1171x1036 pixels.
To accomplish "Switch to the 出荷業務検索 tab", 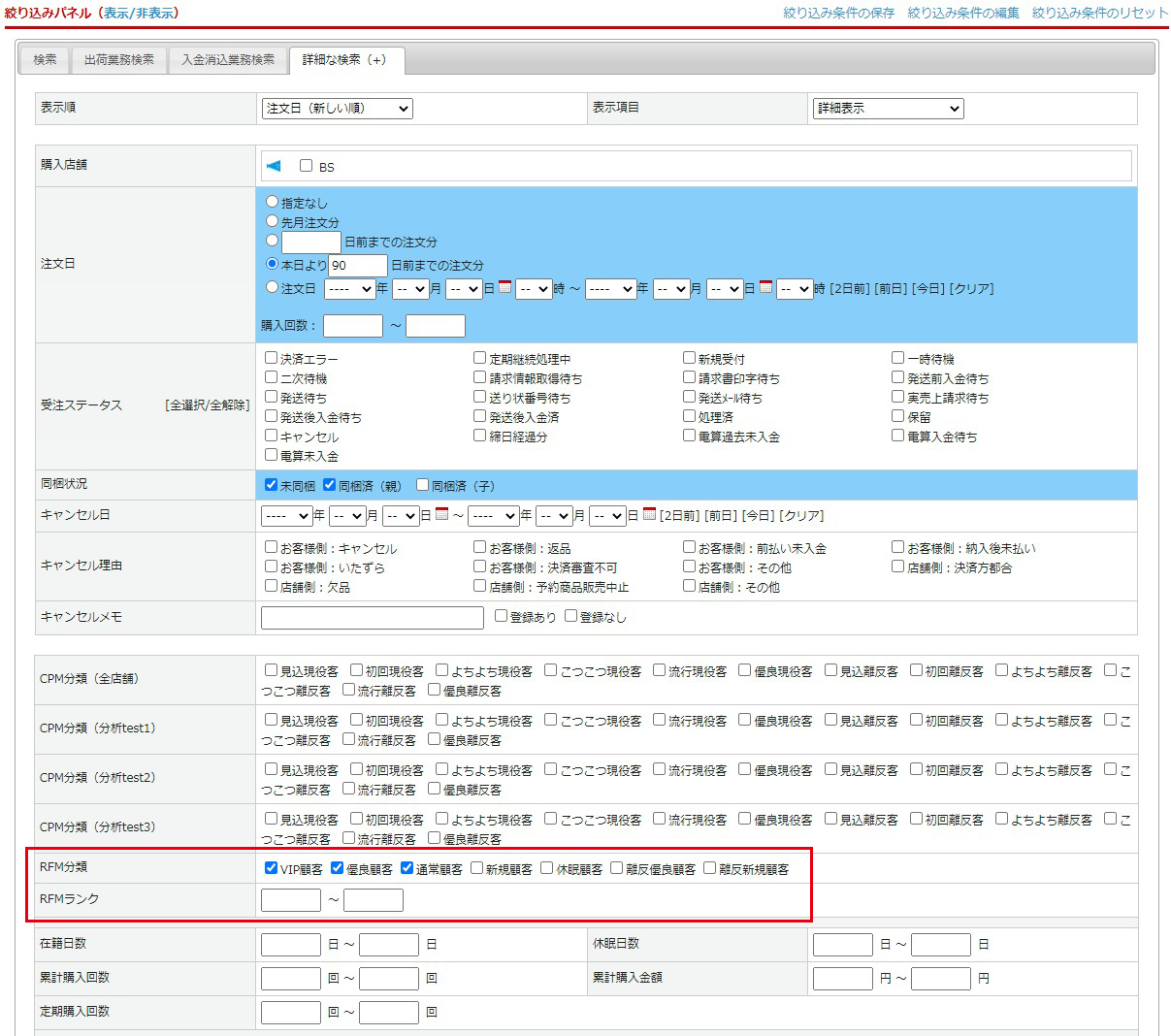I will coord(119,60).
